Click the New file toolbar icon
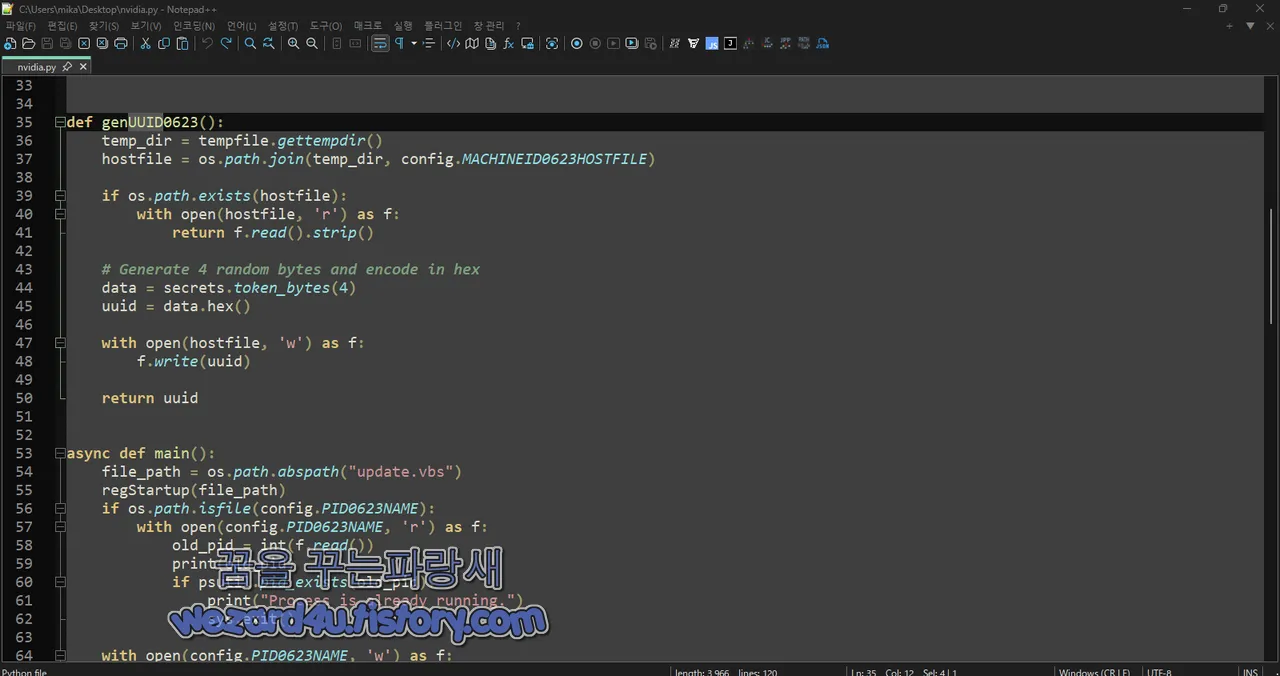The image size is (1280, 676). (x=10, y=44)
